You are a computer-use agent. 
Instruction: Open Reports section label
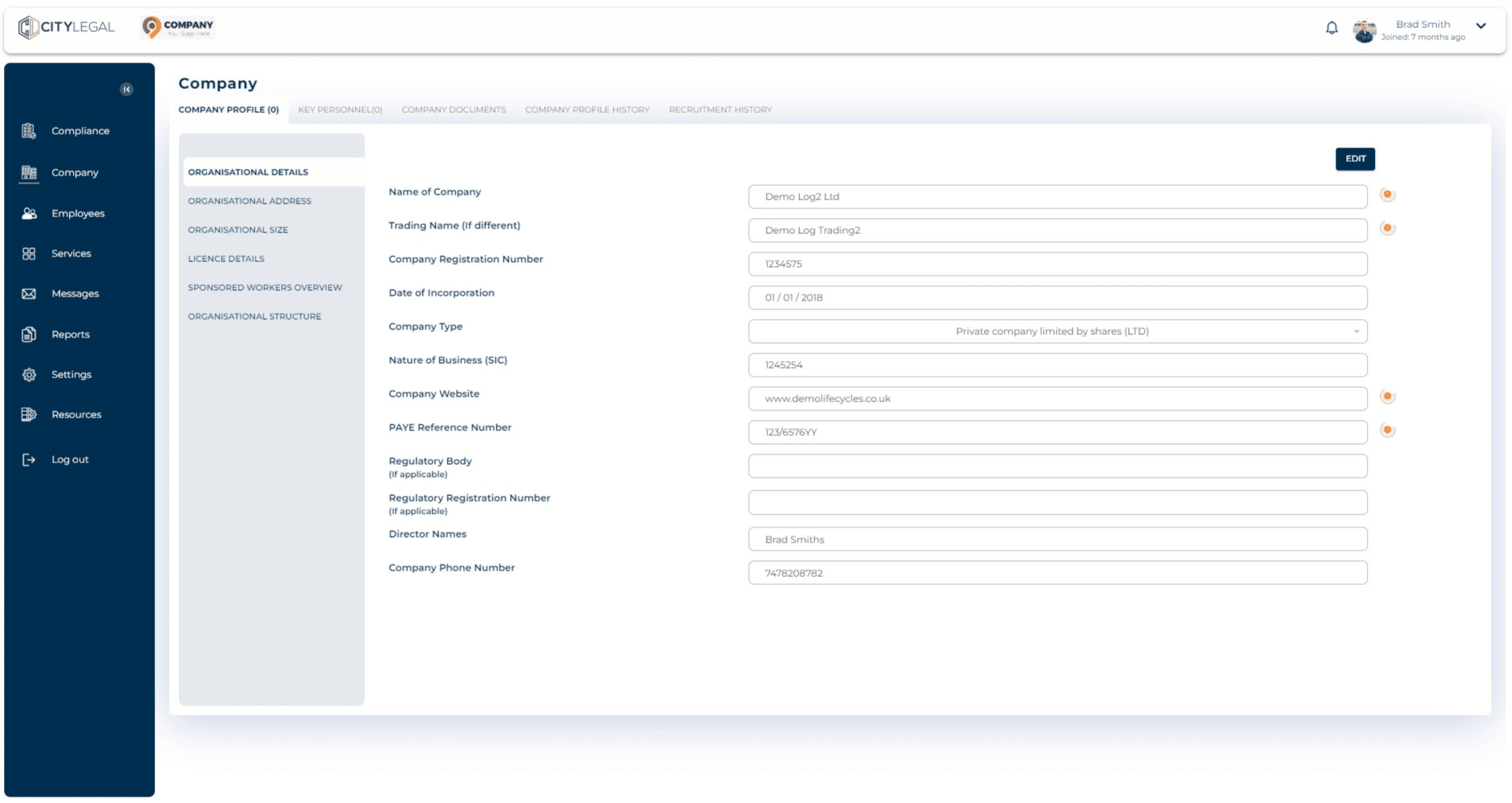coord(71,334)
